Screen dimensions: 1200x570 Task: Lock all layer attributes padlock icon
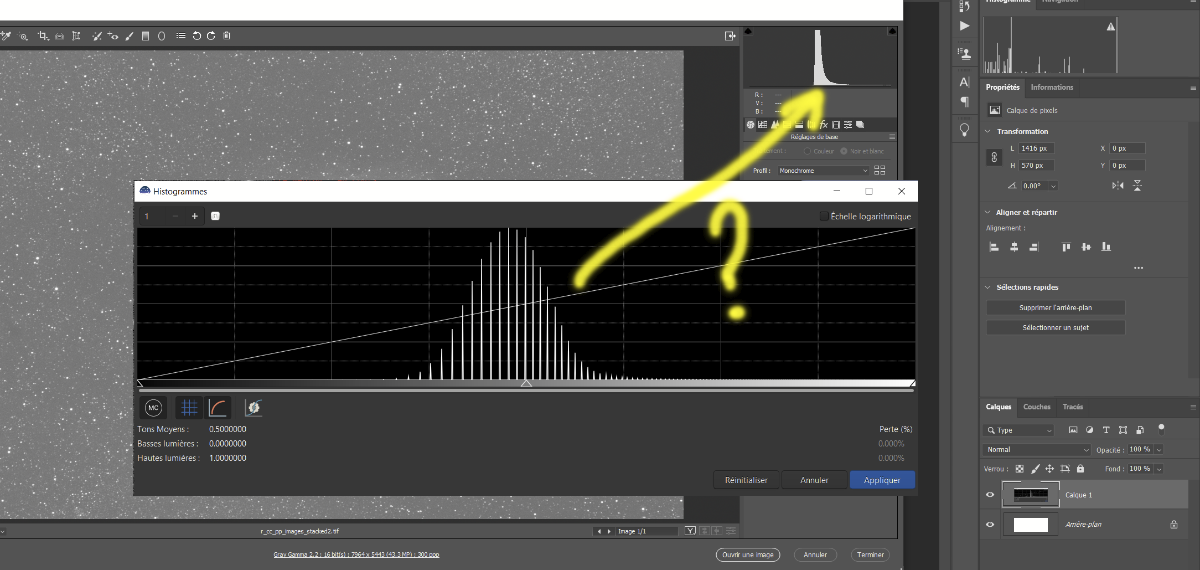[x=1080, y=468]
